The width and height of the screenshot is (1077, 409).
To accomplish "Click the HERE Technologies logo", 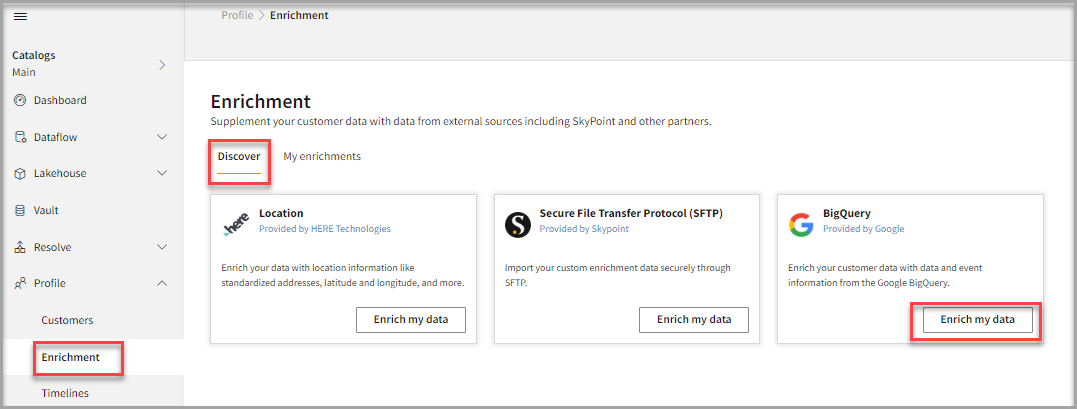I will tap(235, 226).
